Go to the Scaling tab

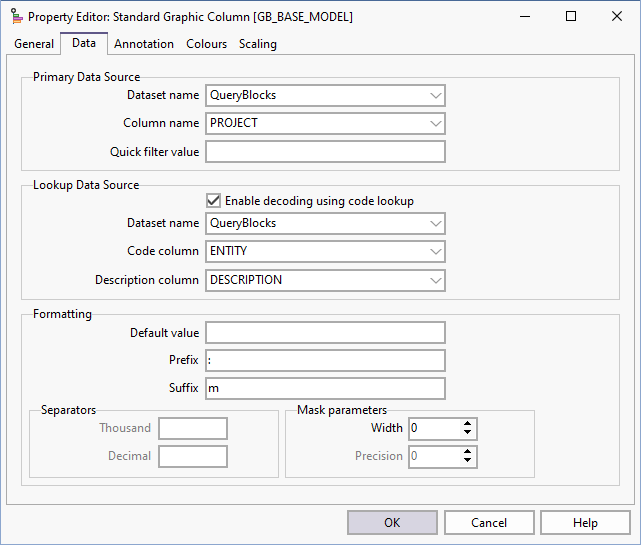pyautogui.click(x=258, y=44)
